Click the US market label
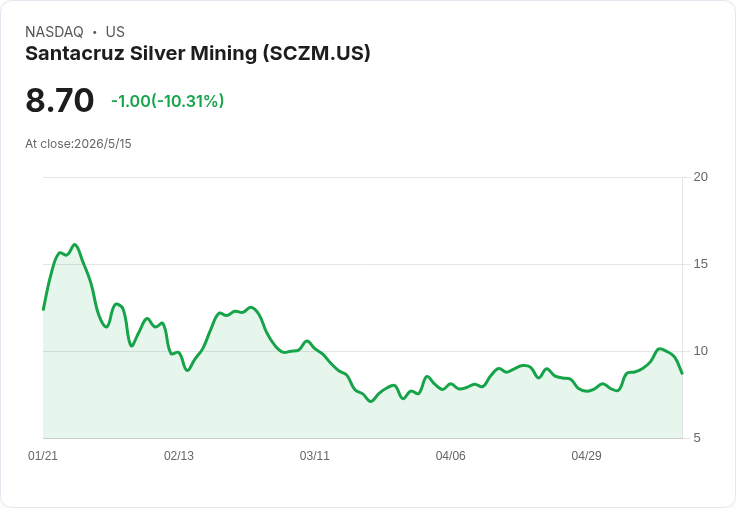Viewport: 736px width, 508px height. pyautogui.click(x=115, y=32)
